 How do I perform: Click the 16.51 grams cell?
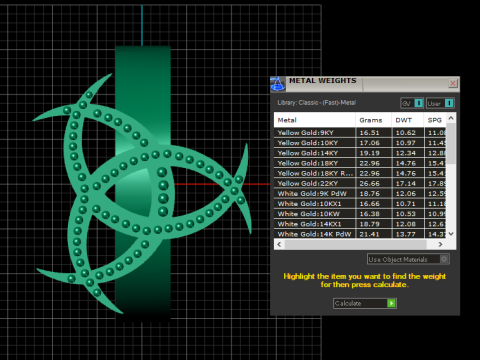pos(374,133)
